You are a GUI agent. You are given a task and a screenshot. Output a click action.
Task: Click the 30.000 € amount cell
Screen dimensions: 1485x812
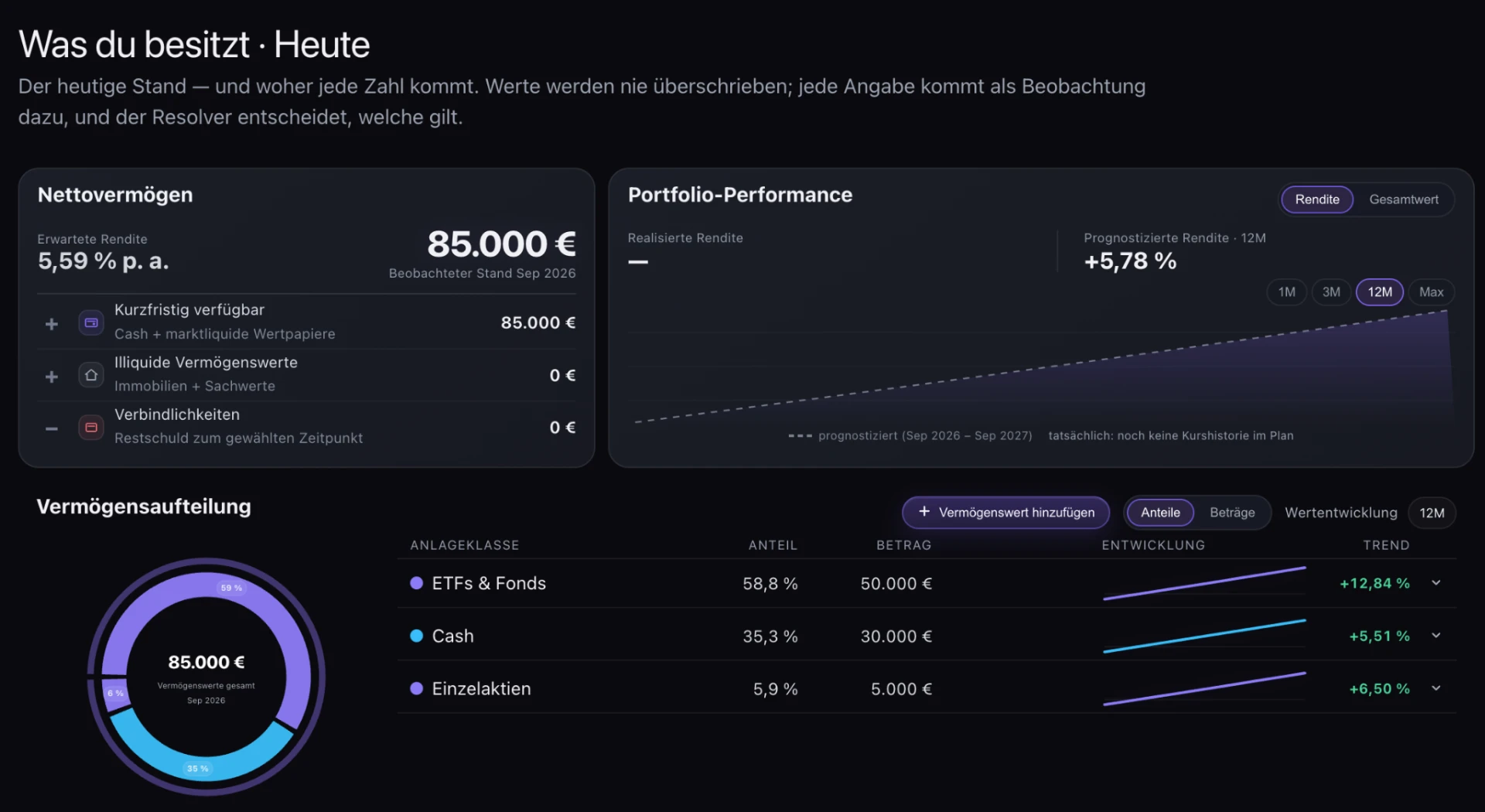(x=896, y=636)
